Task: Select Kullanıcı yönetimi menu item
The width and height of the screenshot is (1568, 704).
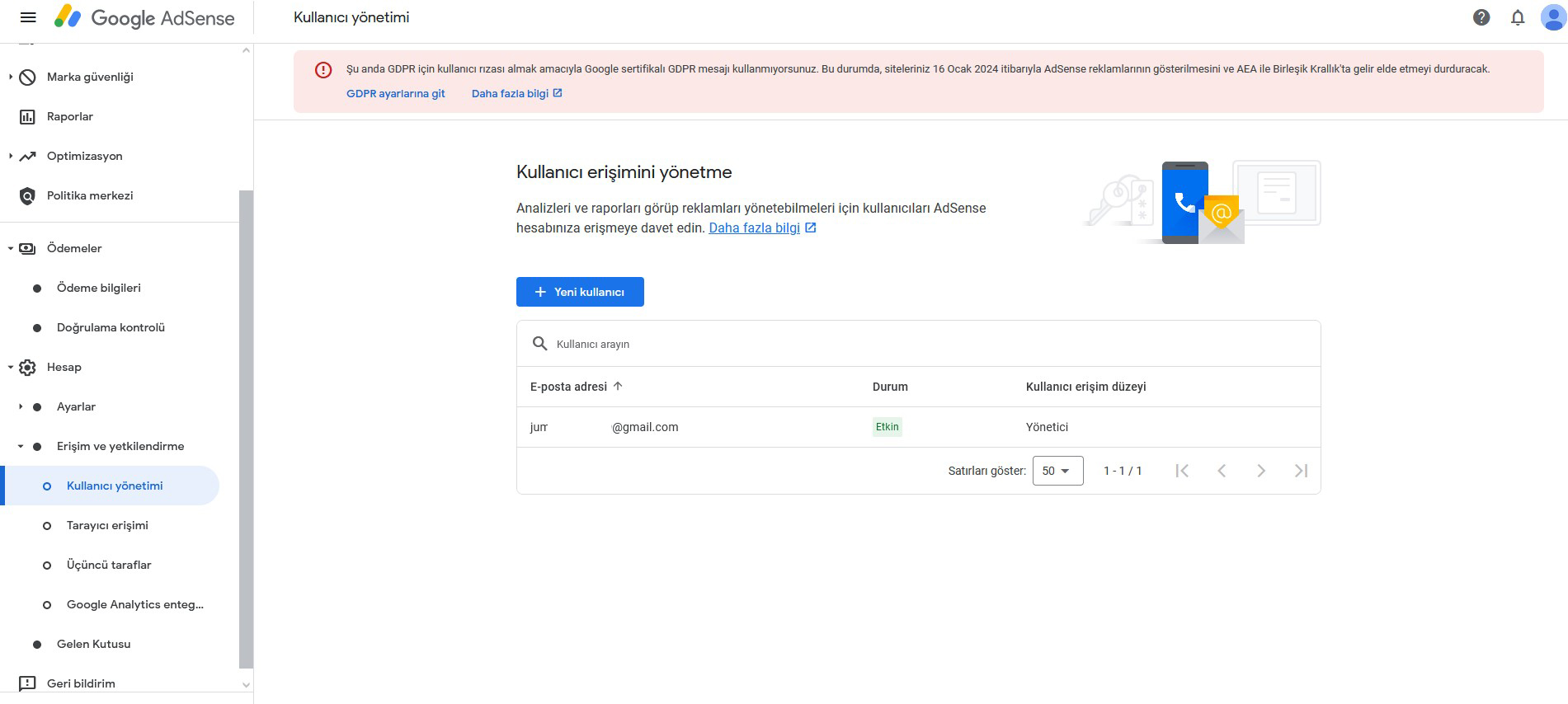Action: (x=115, y=486)
